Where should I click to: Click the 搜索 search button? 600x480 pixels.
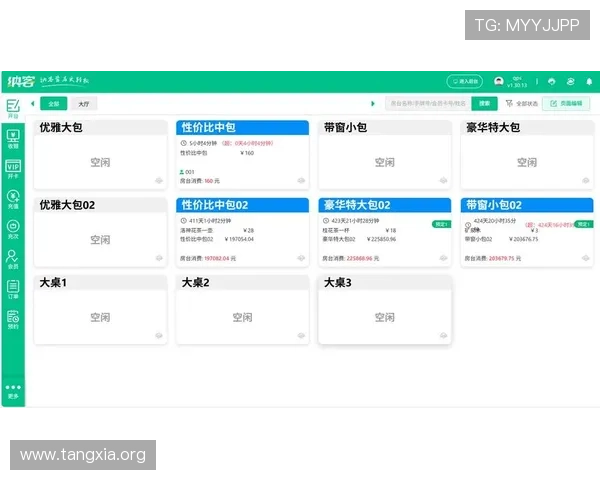484,103
